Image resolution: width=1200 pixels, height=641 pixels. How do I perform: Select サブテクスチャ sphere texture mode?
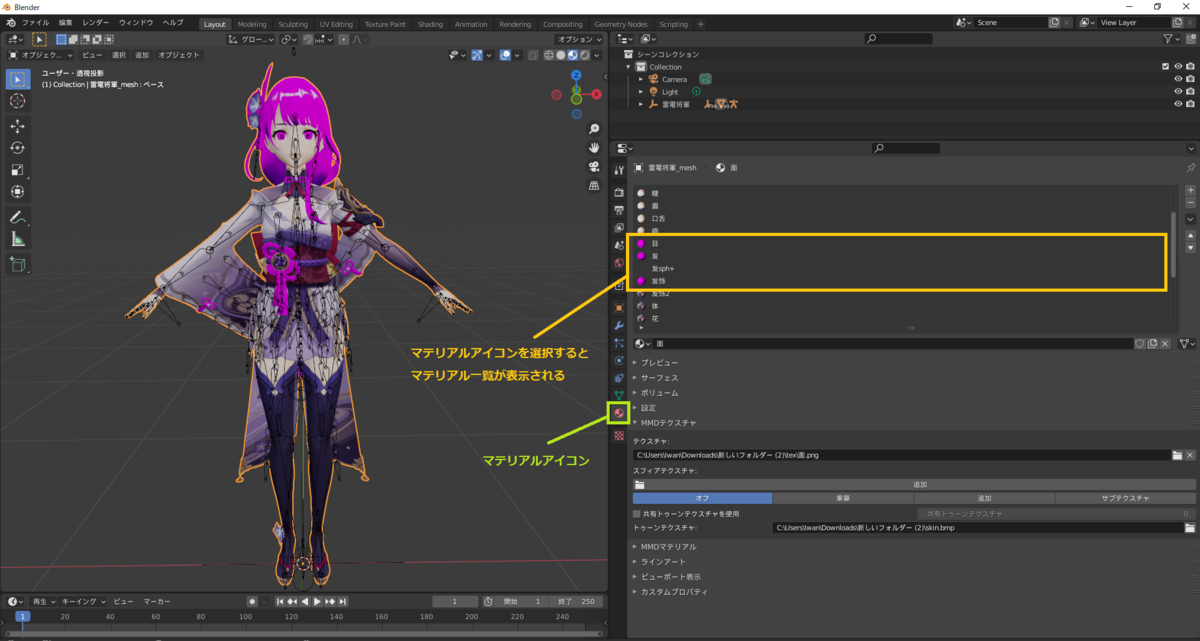1125,498
